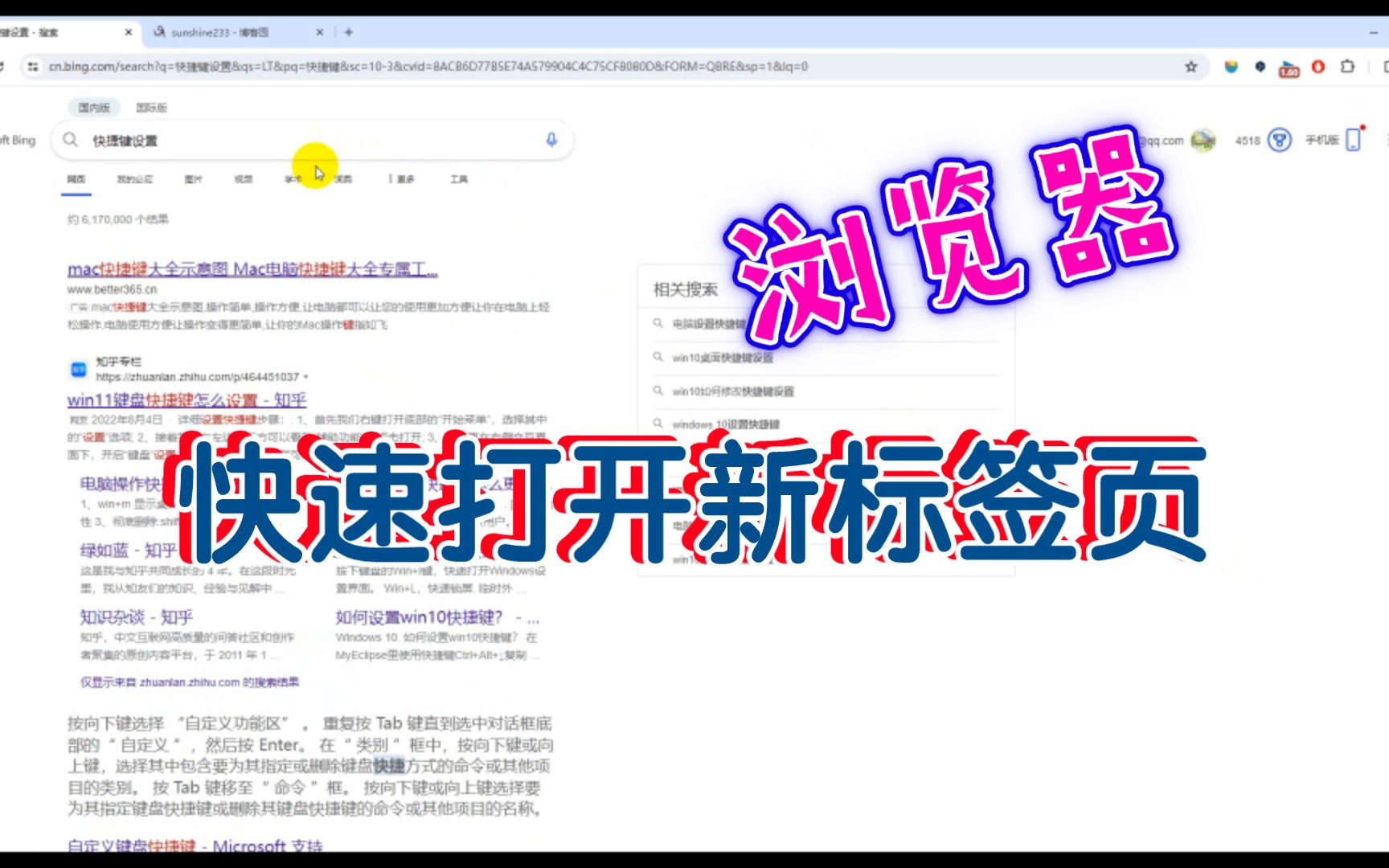Click the Bing rewards points icon beside 4518
Screen dimensions: 1389x868
click(x=1280, y=140)
